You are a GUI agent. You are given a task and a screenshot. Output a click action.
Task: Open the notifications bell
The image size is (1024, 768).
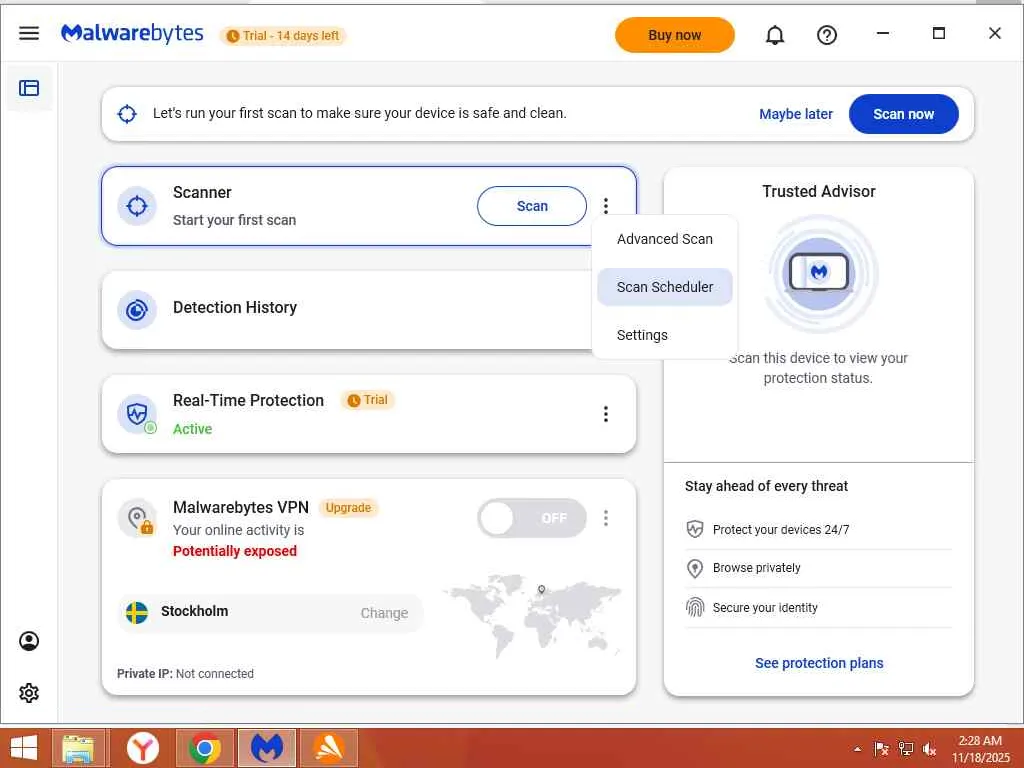[775, 35]
